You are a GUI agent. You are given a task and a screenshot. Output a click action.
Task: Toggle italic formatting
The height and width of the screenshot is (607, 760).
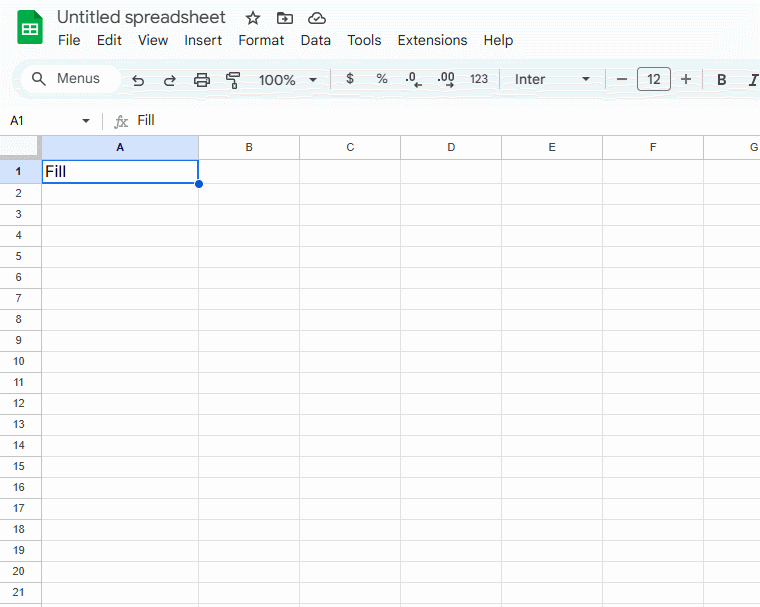pos(752,79)
